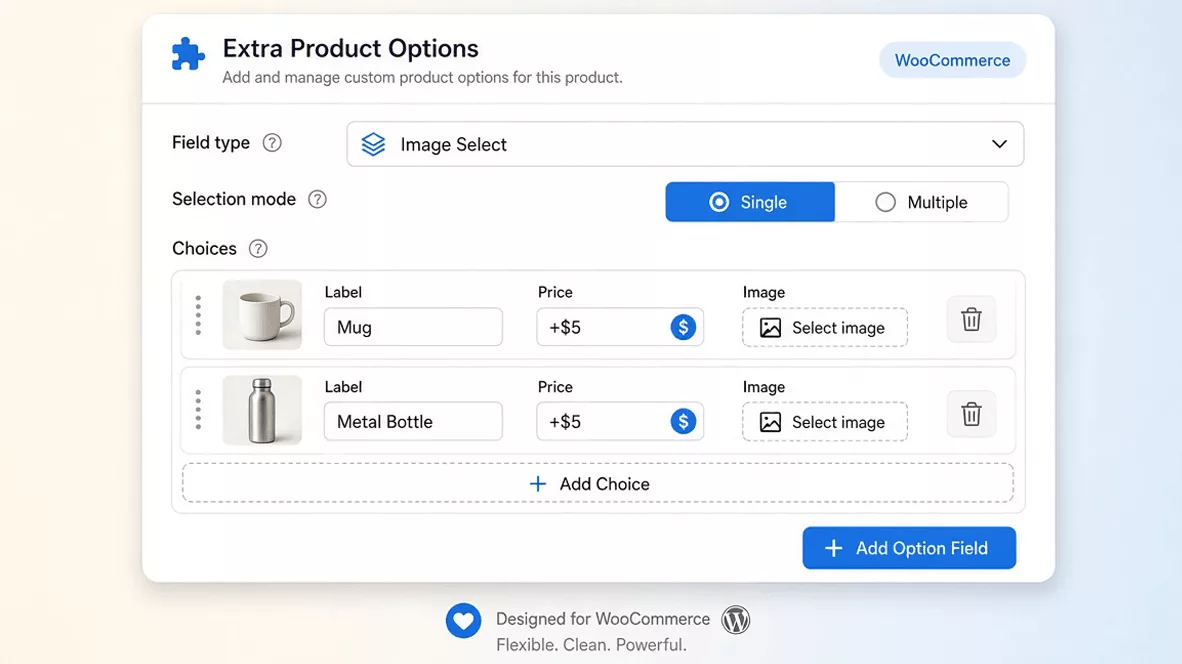Open Choices help question mark
Screen dimensions: 1182x664
[258, 249]
